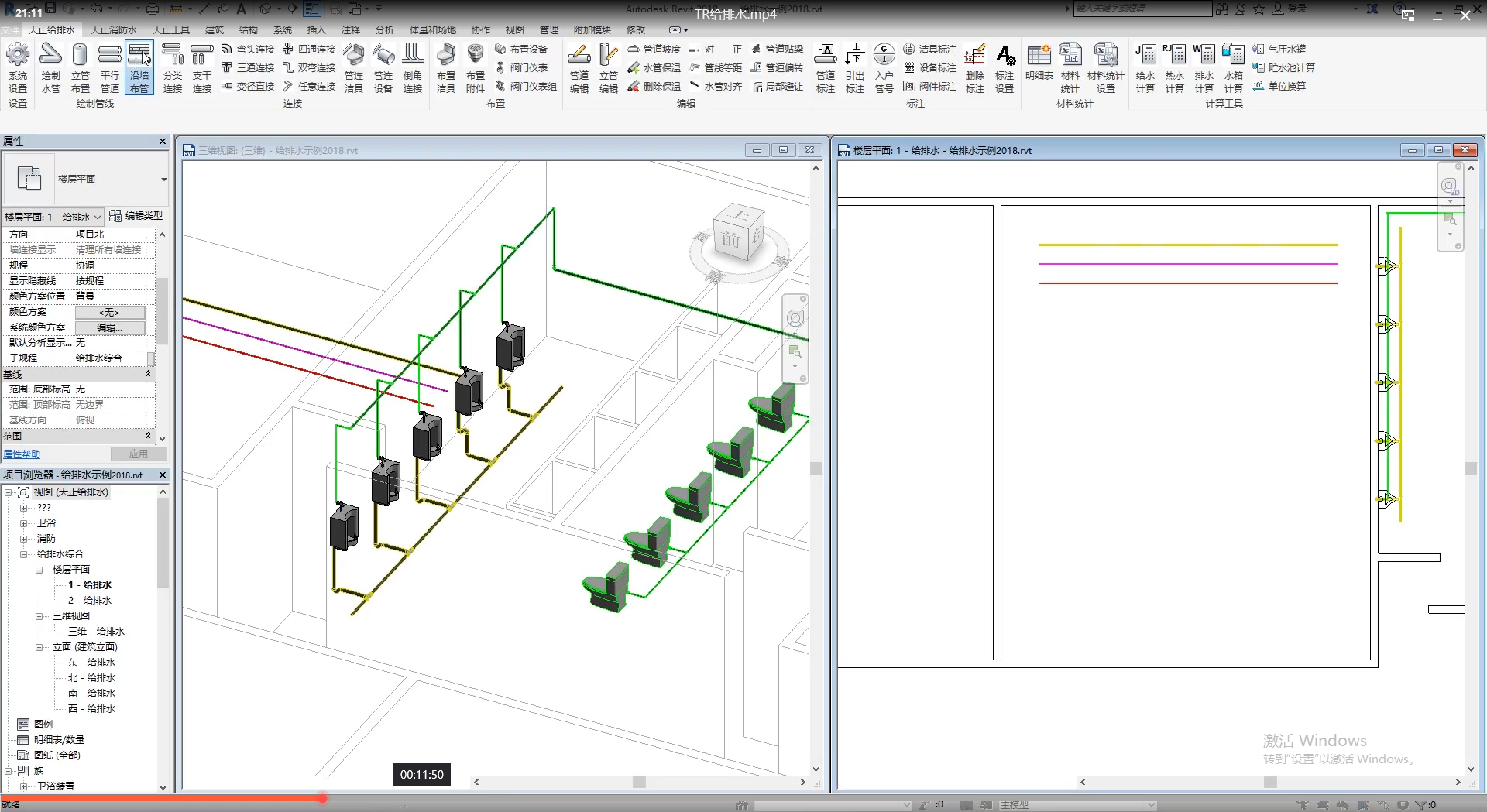Open the 明细表 schedule tool
The width and height of the screenshot is (1487, 812).
point(1039,56)
